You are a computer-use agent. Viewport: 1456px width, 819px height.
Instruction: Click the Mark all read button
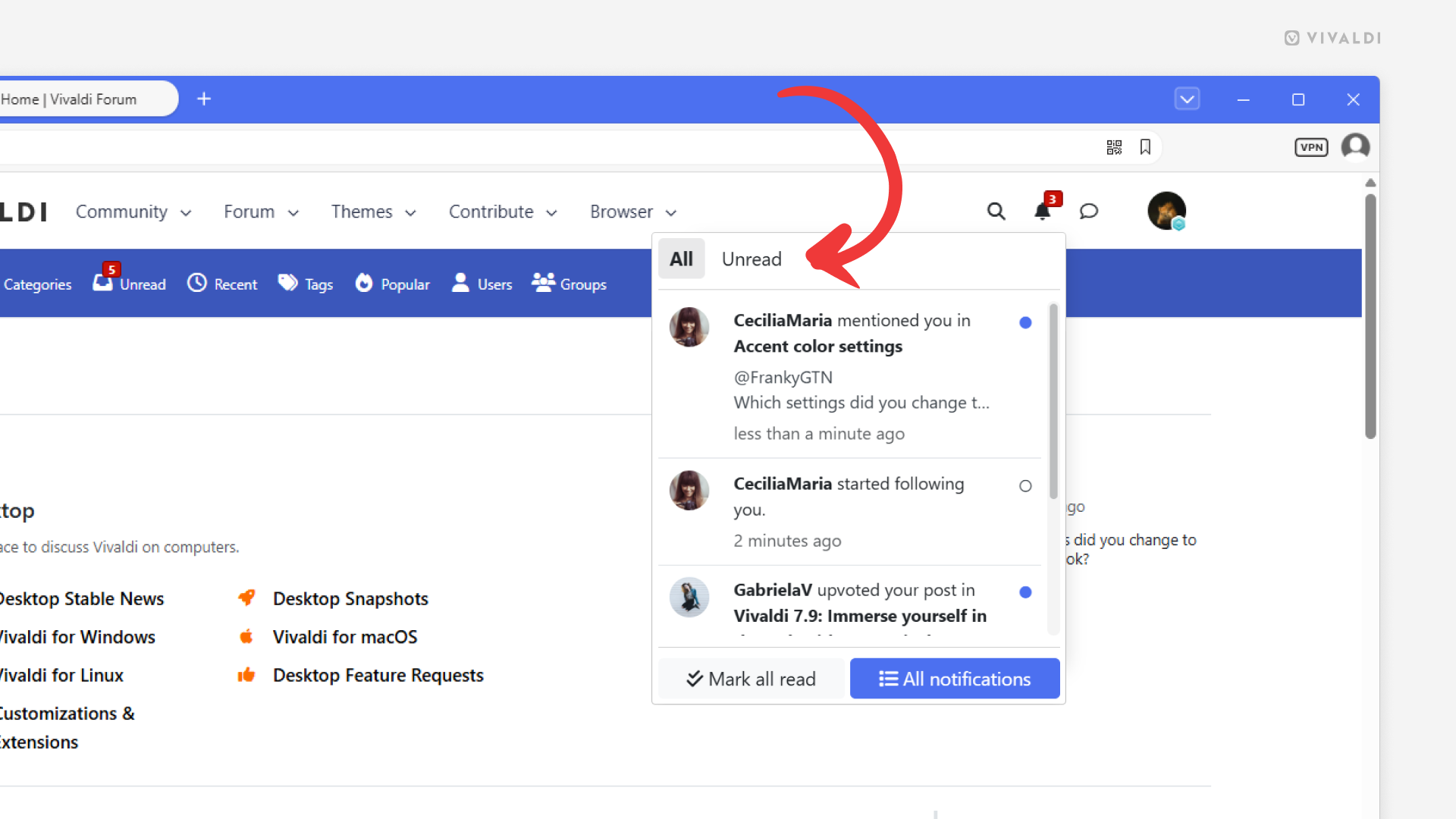tap(751, 678)
